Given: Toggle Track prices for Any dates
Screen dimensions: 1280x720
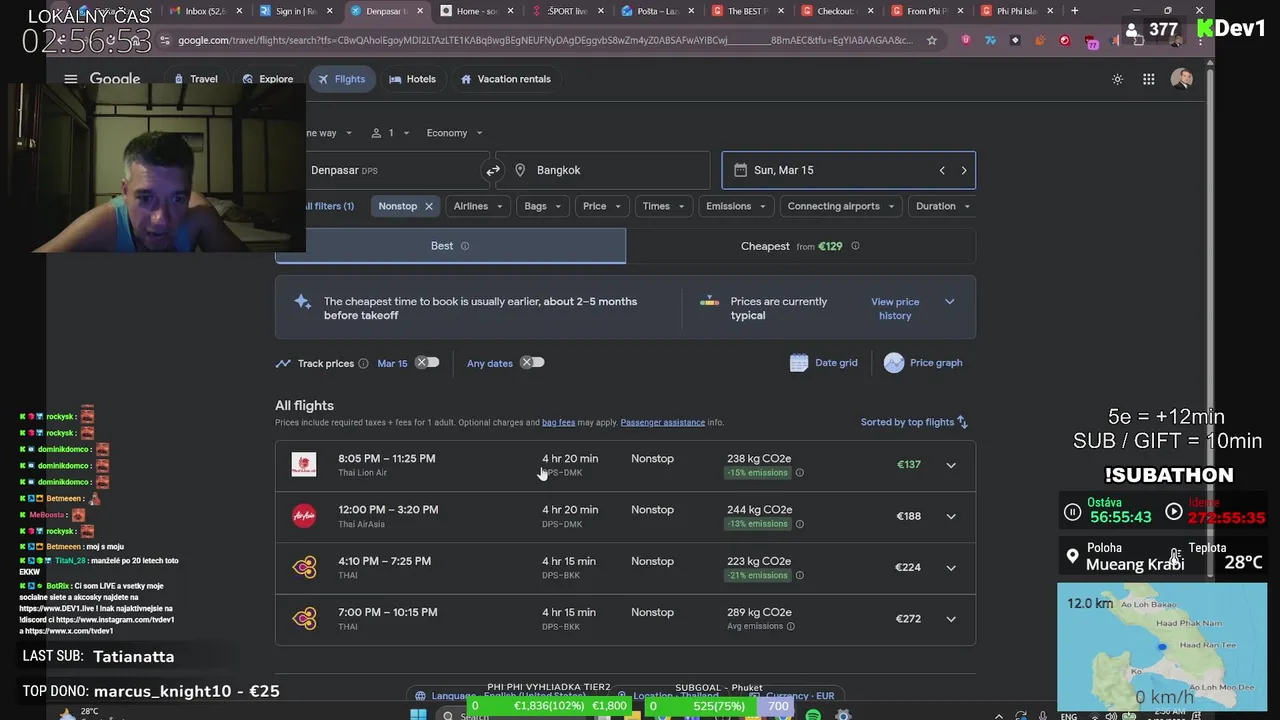Looking at the screenshot, I should 532,363.
